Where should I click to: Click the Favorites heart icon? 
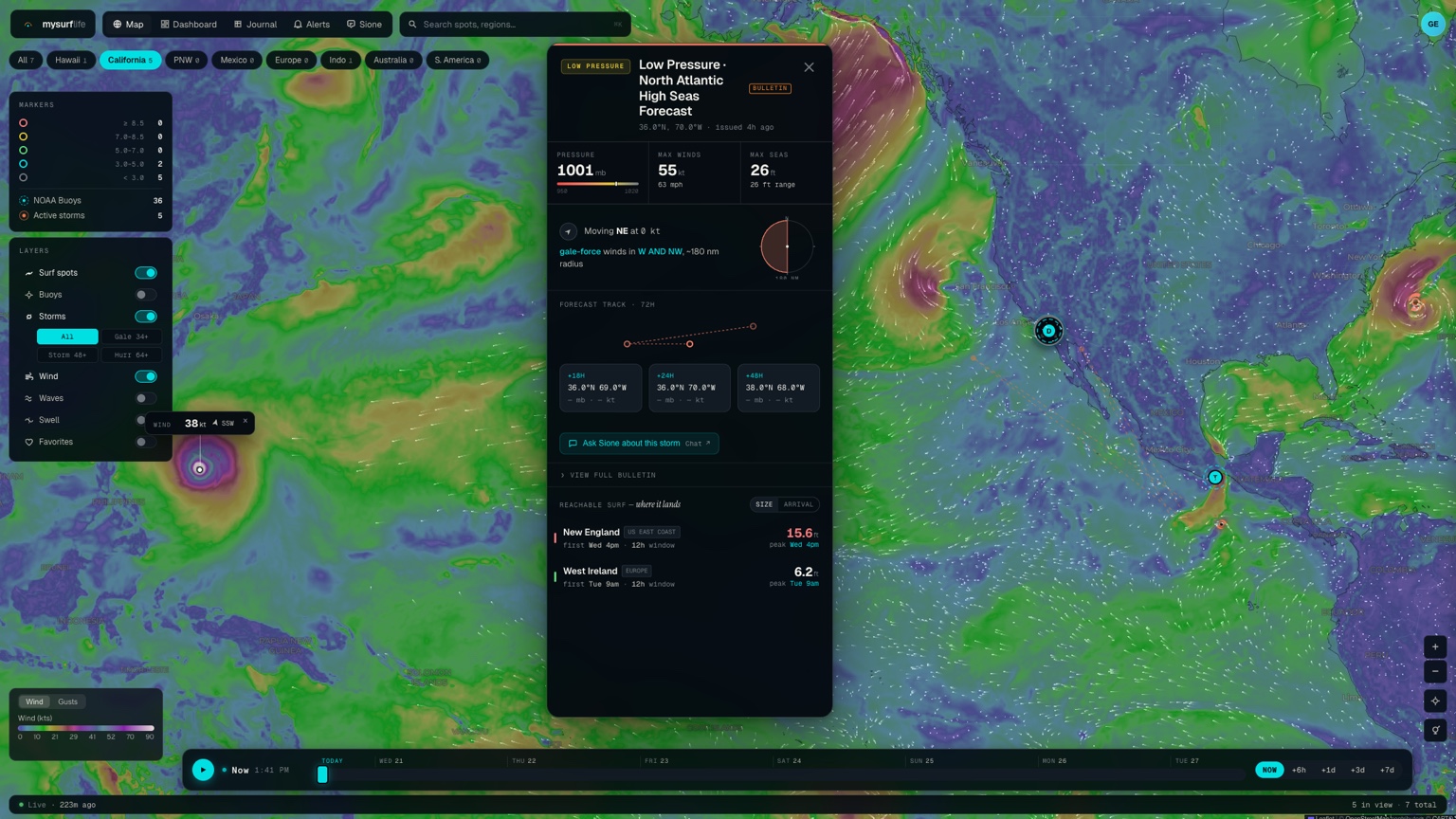[28, 442]
